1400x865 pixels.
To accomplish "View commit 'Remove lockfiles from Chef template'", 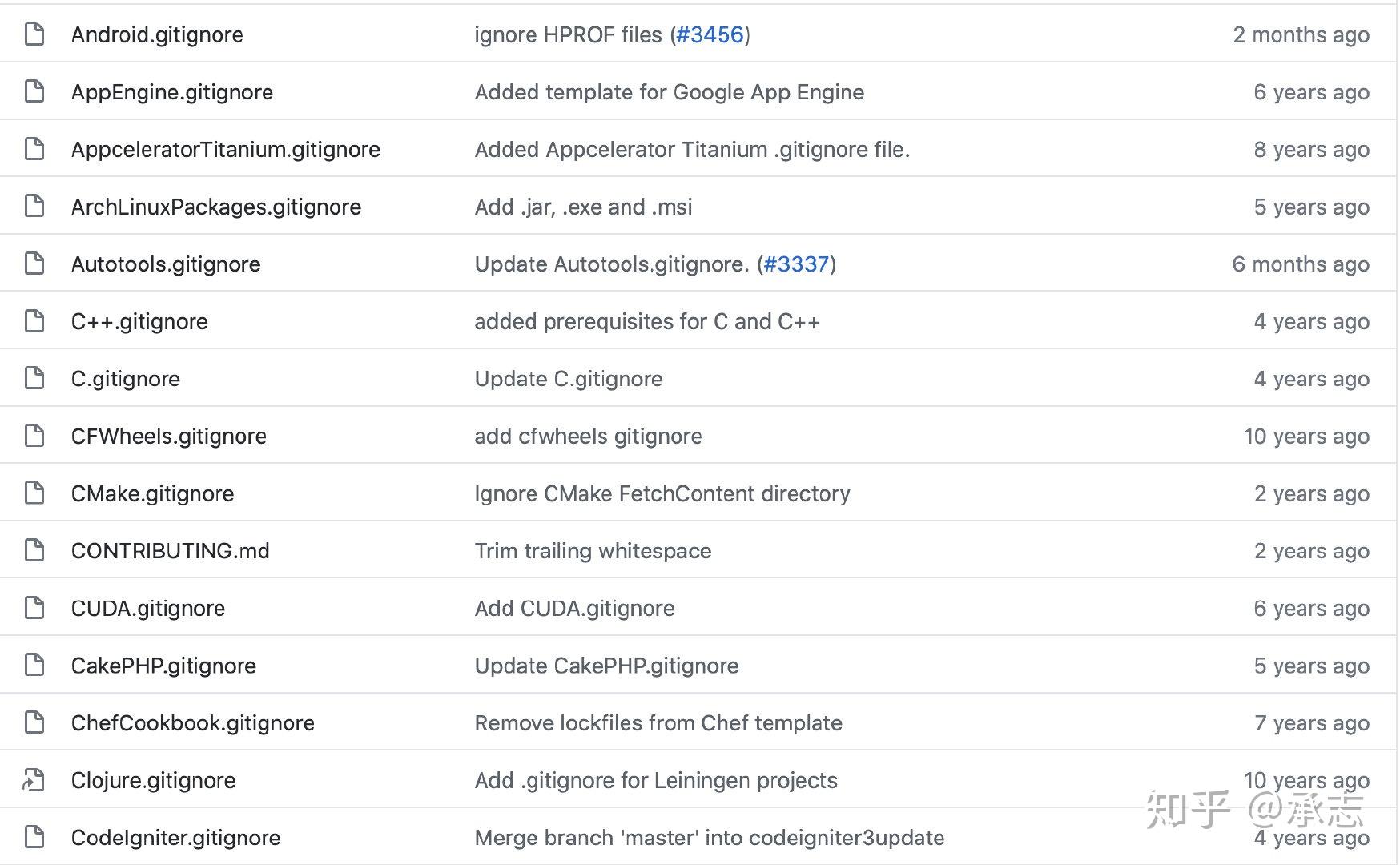I will (658, 723).
